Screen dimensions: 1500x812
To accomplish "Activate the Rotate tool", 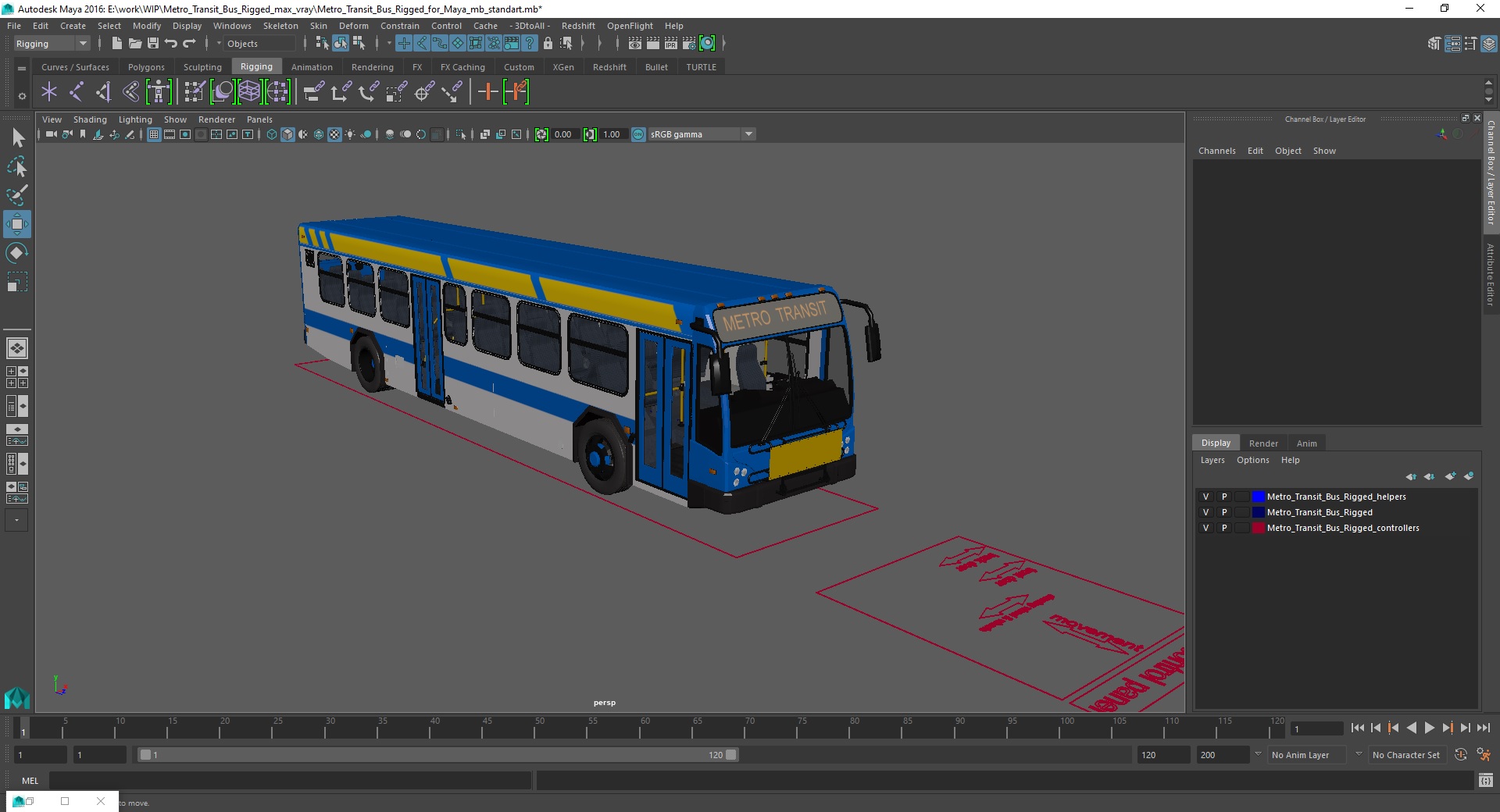I will 17,253.
